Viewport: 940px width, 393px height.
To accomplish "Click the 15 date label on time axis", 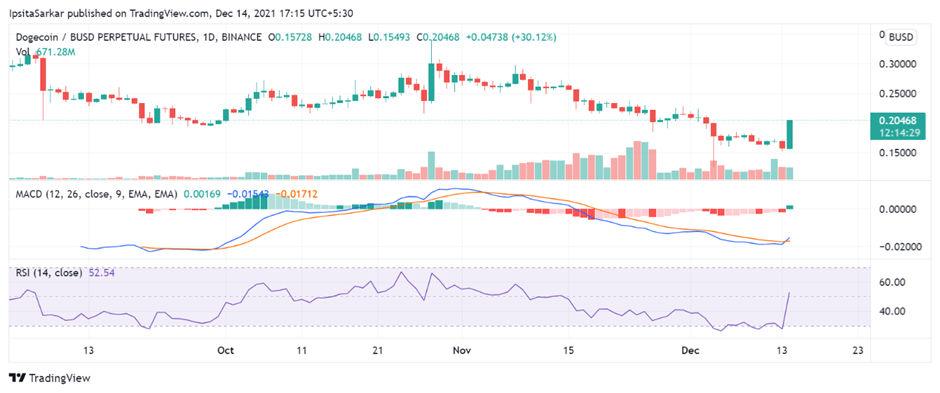I will point(568,350).
